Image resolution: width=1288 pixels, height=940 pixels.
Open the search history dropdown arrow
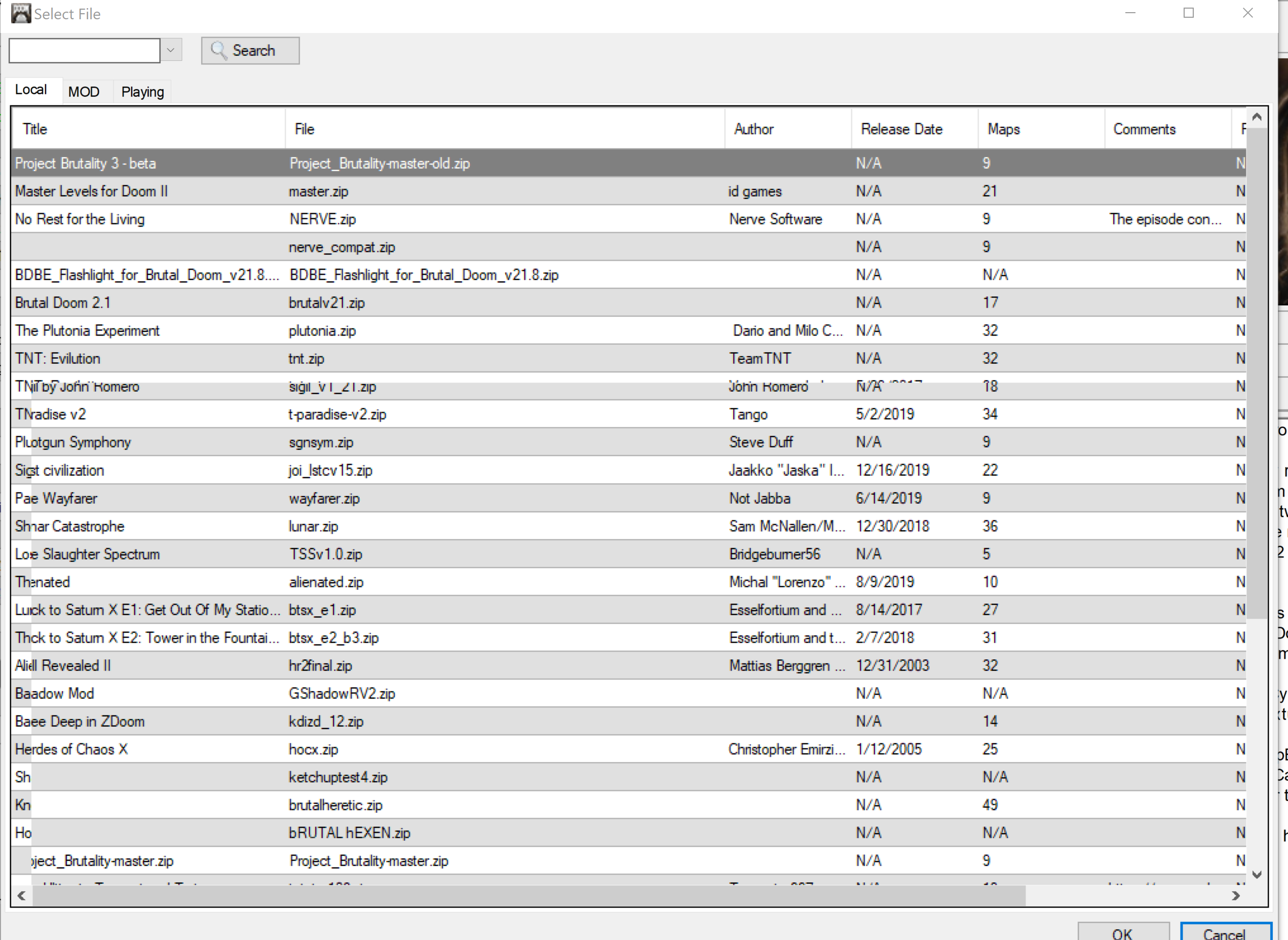click(x=171, y=50)
